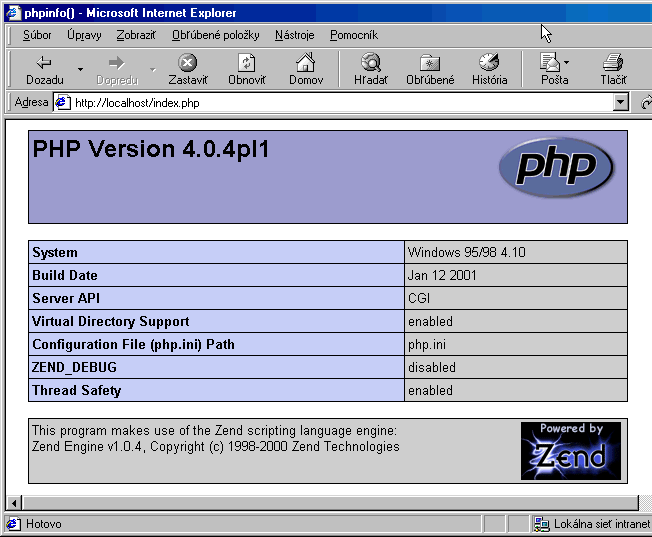Click the Jan 12 2001 value

click(442, 275)
